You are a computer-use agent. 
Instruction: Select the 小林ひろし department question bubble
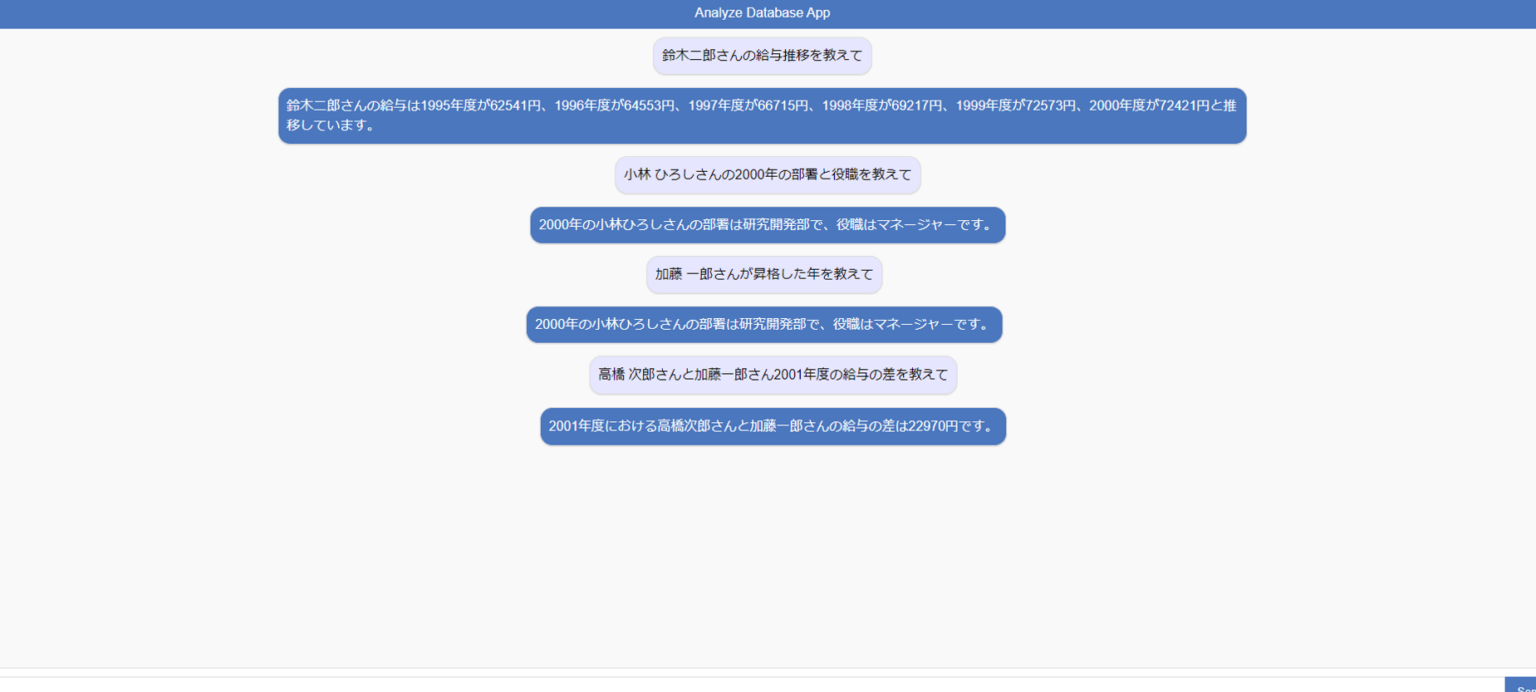point(767,174)
